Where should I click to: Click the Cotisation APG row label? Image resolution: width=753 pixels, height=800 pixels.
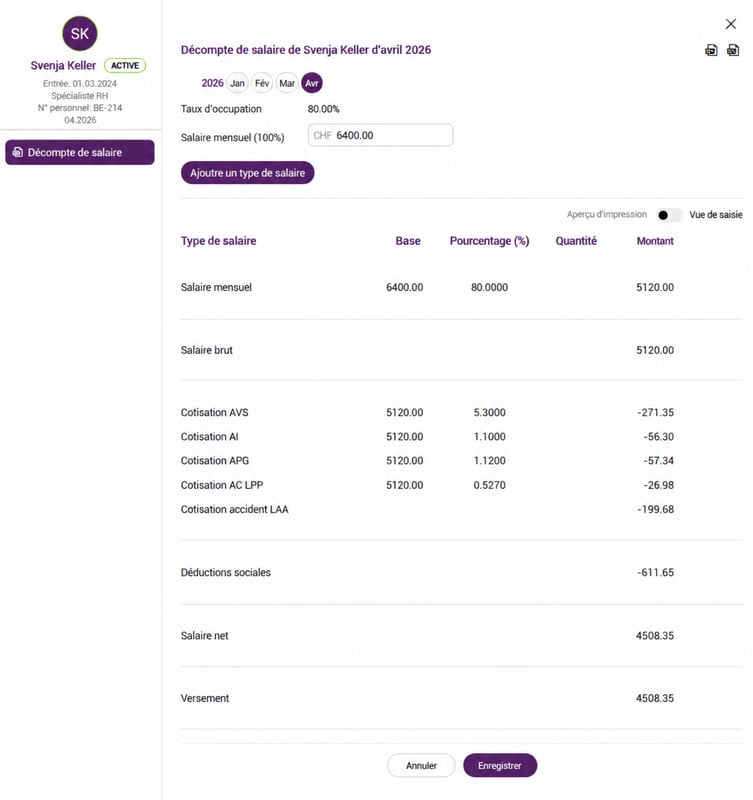[215, 461]
